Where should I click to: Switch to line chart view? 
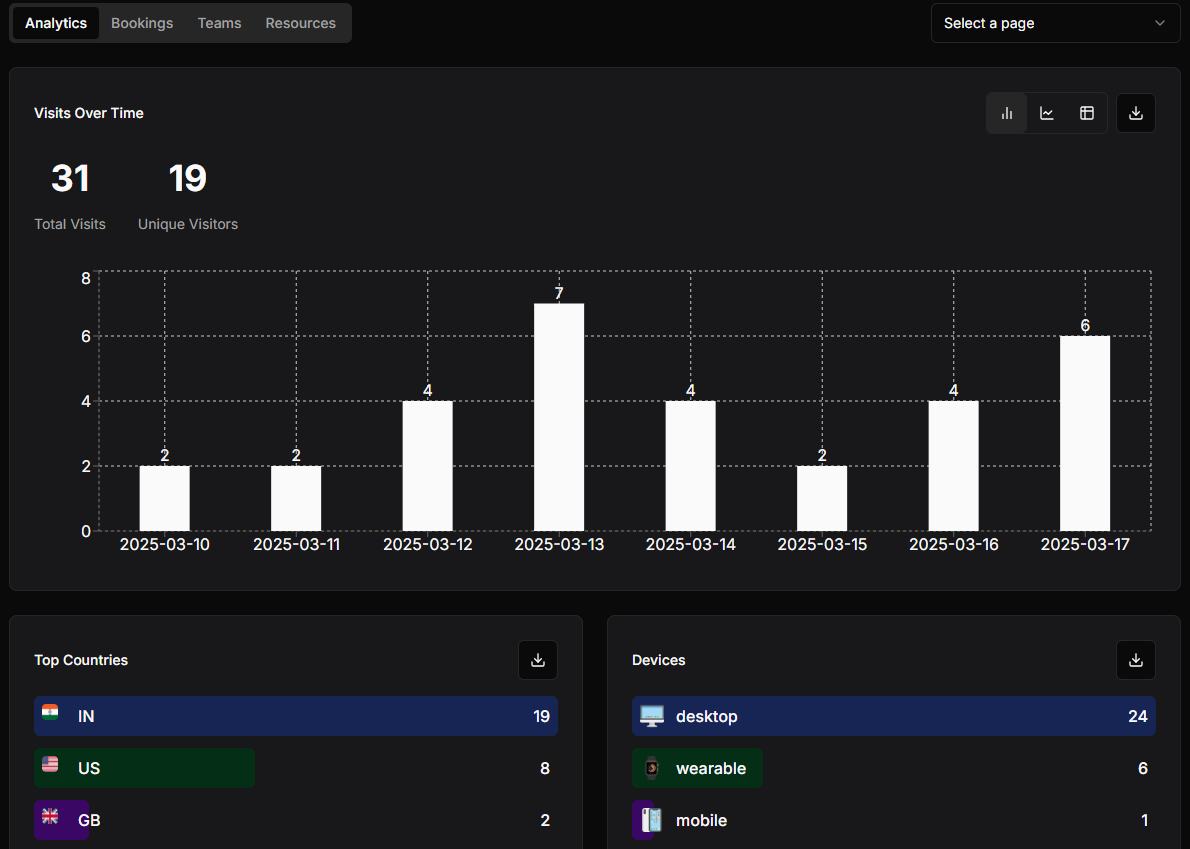tap(1047, 113)
